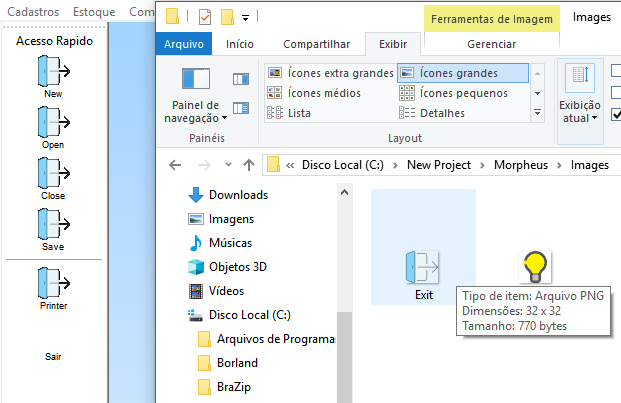
Task: Open the Gerenciar tab under Ferramentas de Imagem
Action: click(491, 44)
